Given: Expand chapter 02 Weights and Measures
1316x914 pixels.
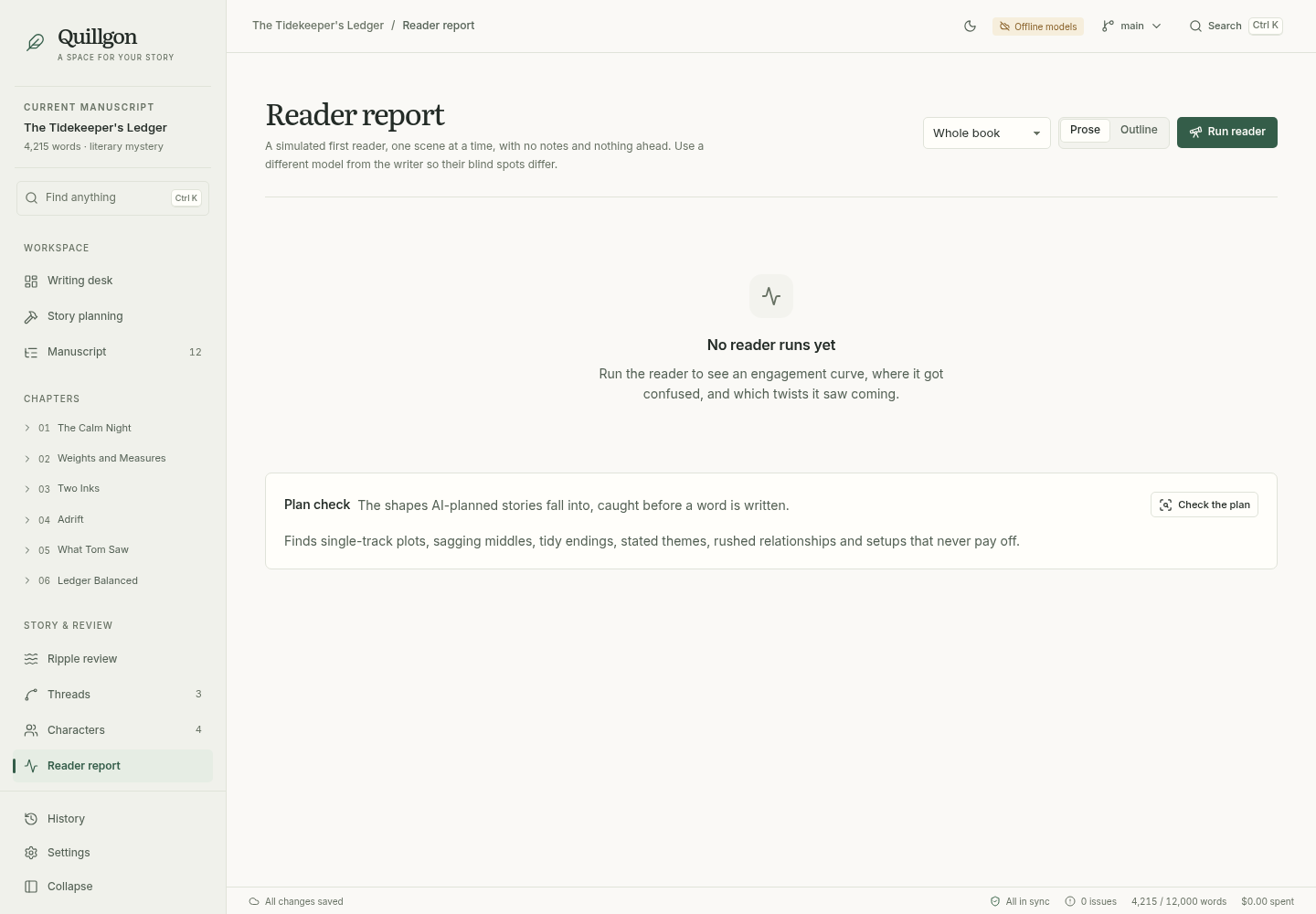Looking at the screenshot, I should tap(27, 459).
